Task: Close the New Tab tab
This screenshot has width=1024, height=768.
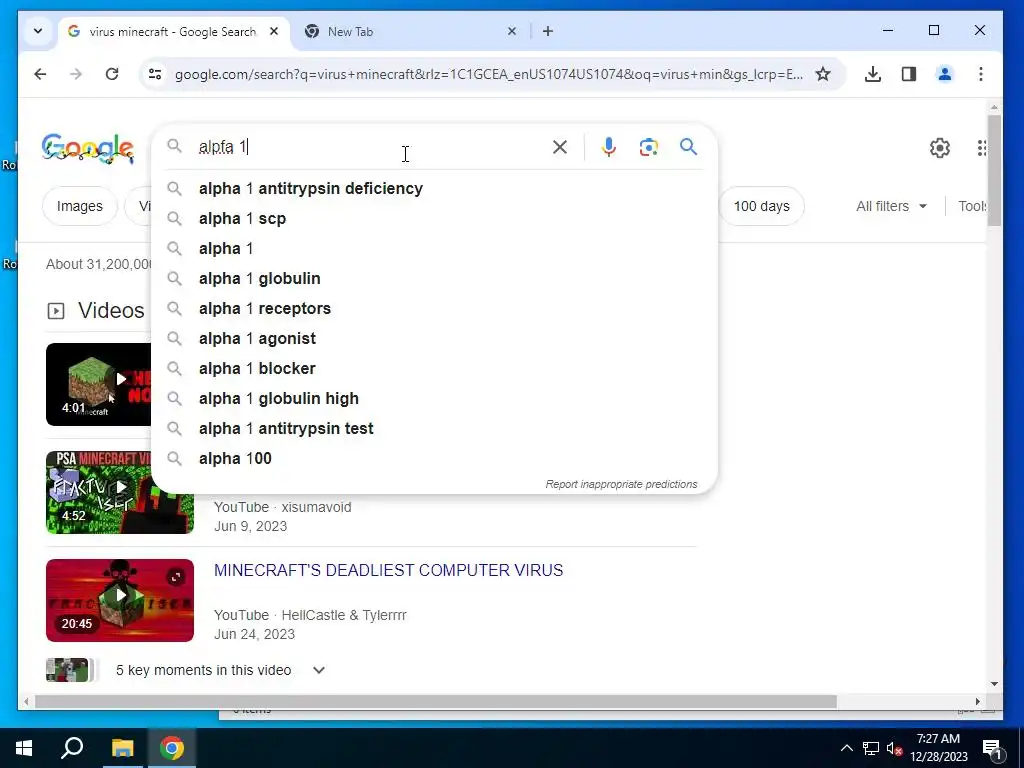Action: [512, 31]
